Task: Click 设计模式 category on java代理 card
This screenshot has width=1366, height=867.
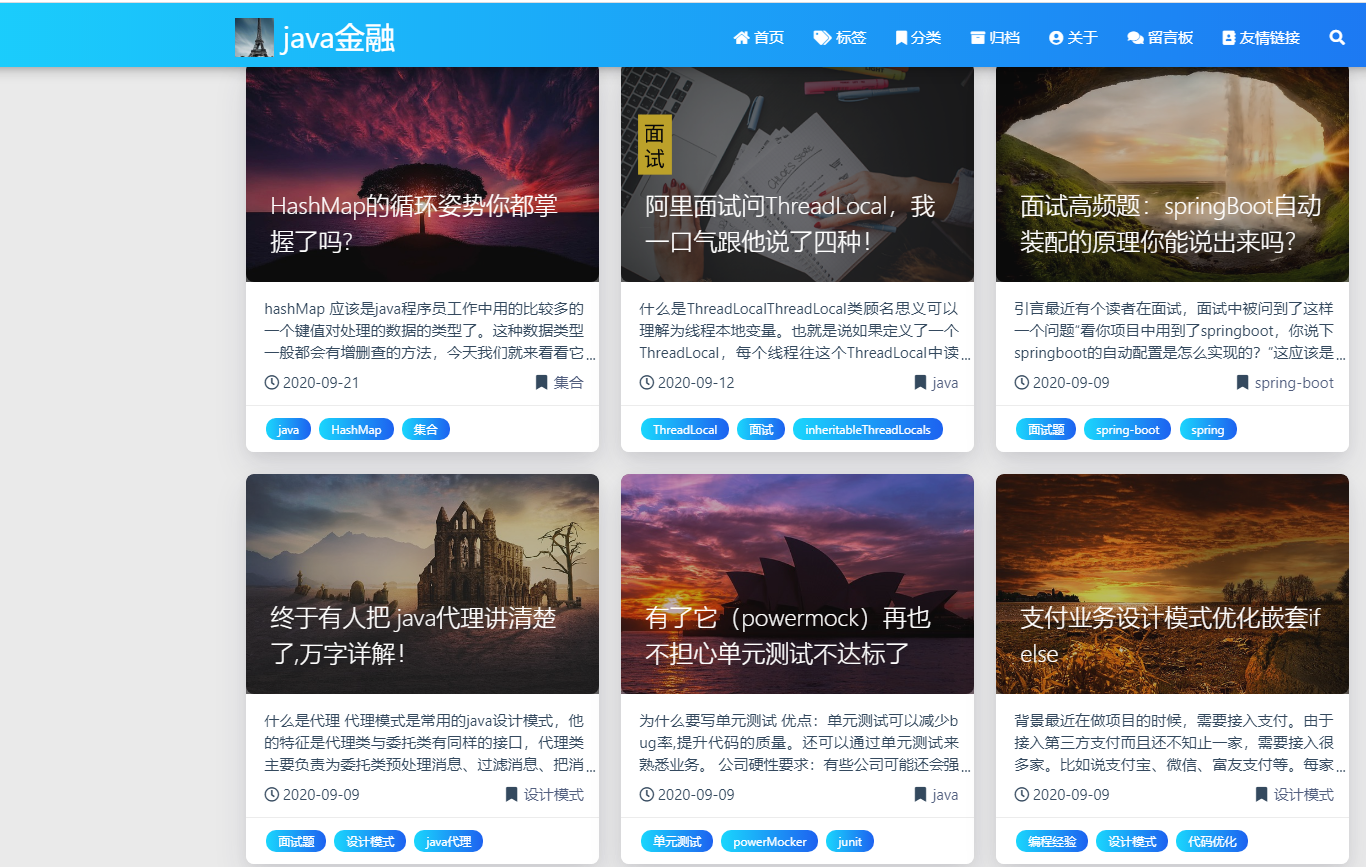Action: [x=554, y=794]
